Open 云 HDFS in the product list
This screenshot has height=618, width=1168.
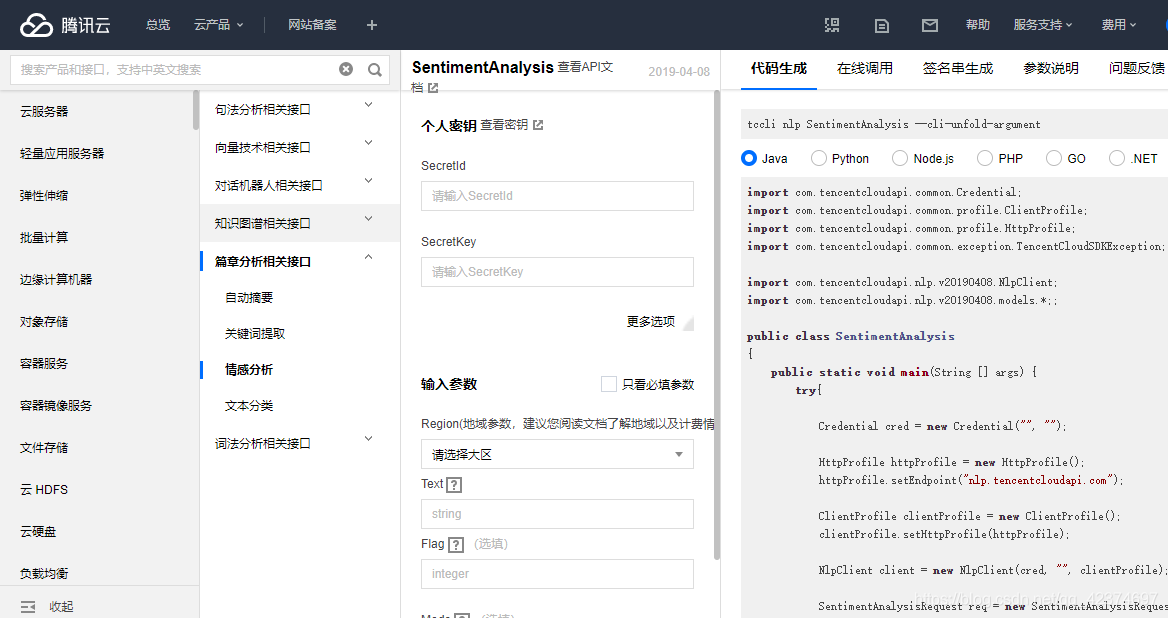click(44, 490)
